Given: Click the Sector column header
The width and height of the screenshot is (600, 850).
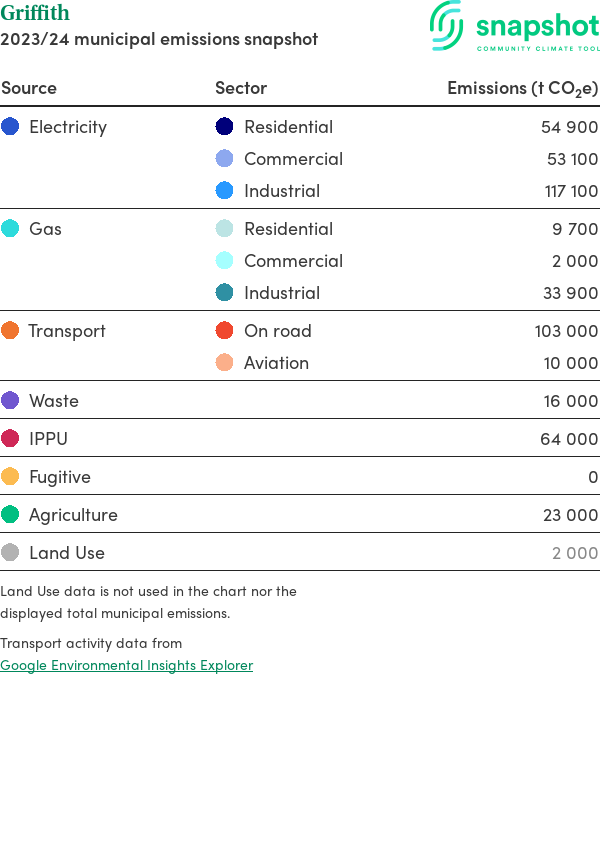Looking at the screenshot, I should point(241,88).
